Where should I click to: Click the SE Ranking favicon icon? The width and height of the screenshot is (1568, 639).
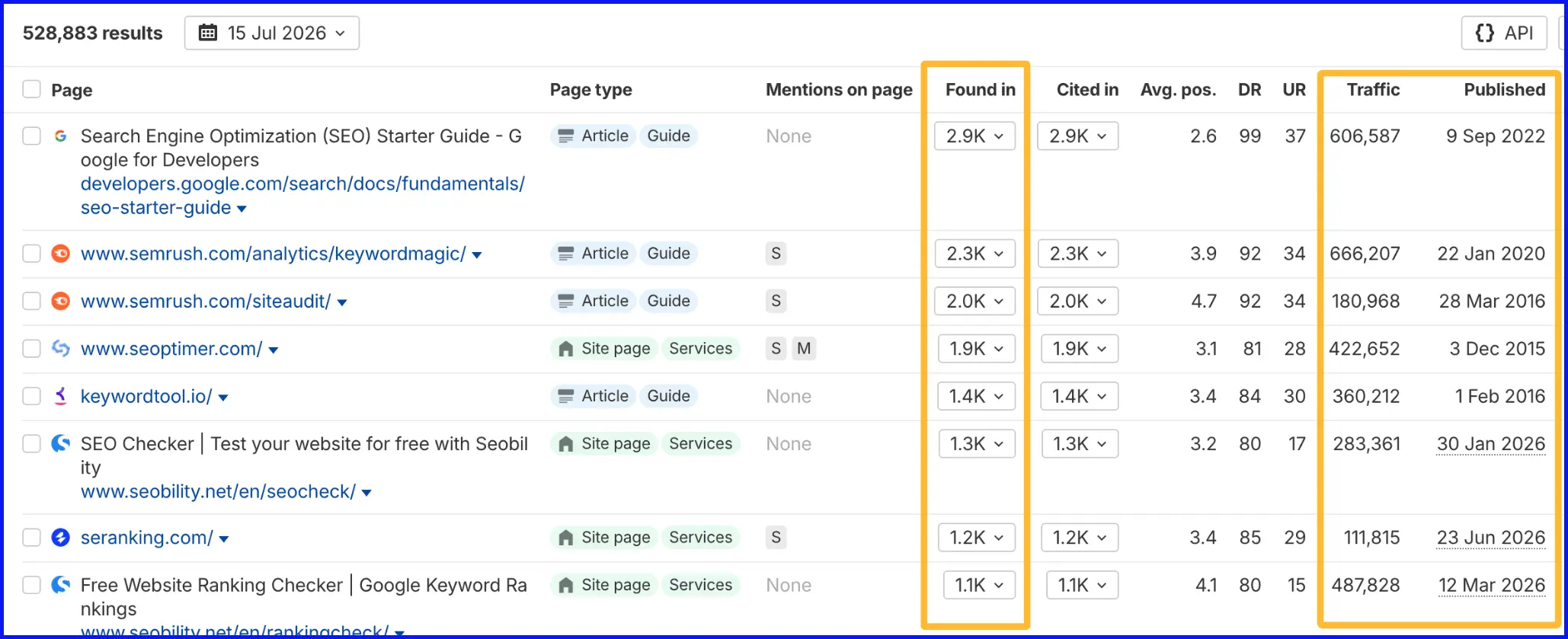point(60,538)
